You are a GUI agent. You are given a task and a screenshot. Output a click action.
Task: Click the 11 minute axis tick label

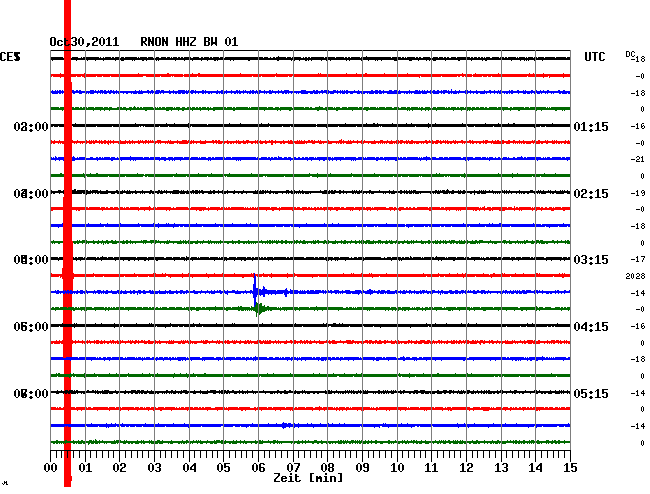431,468
